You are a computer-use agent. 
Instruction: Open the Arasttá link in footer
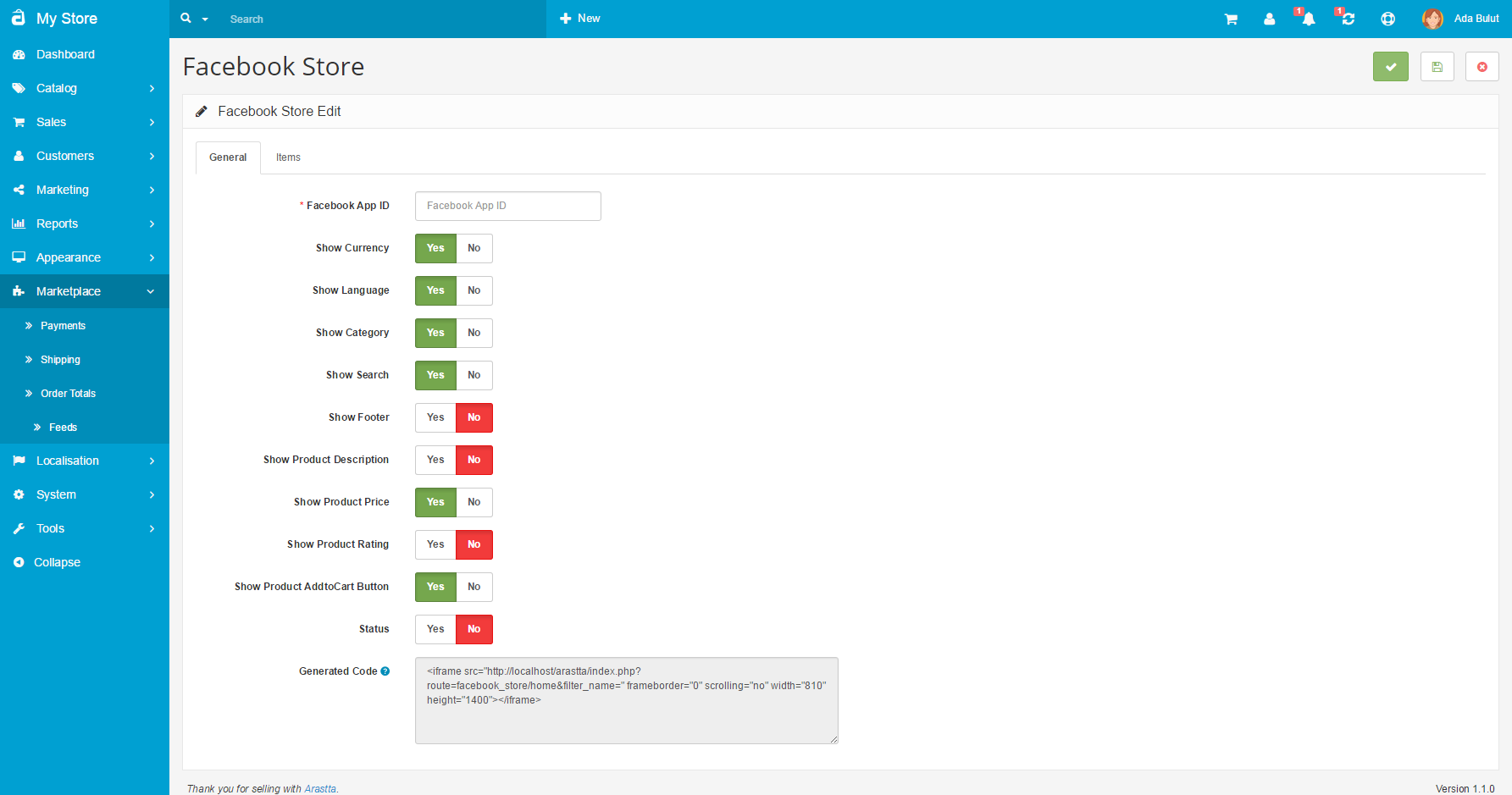point(320,788)
